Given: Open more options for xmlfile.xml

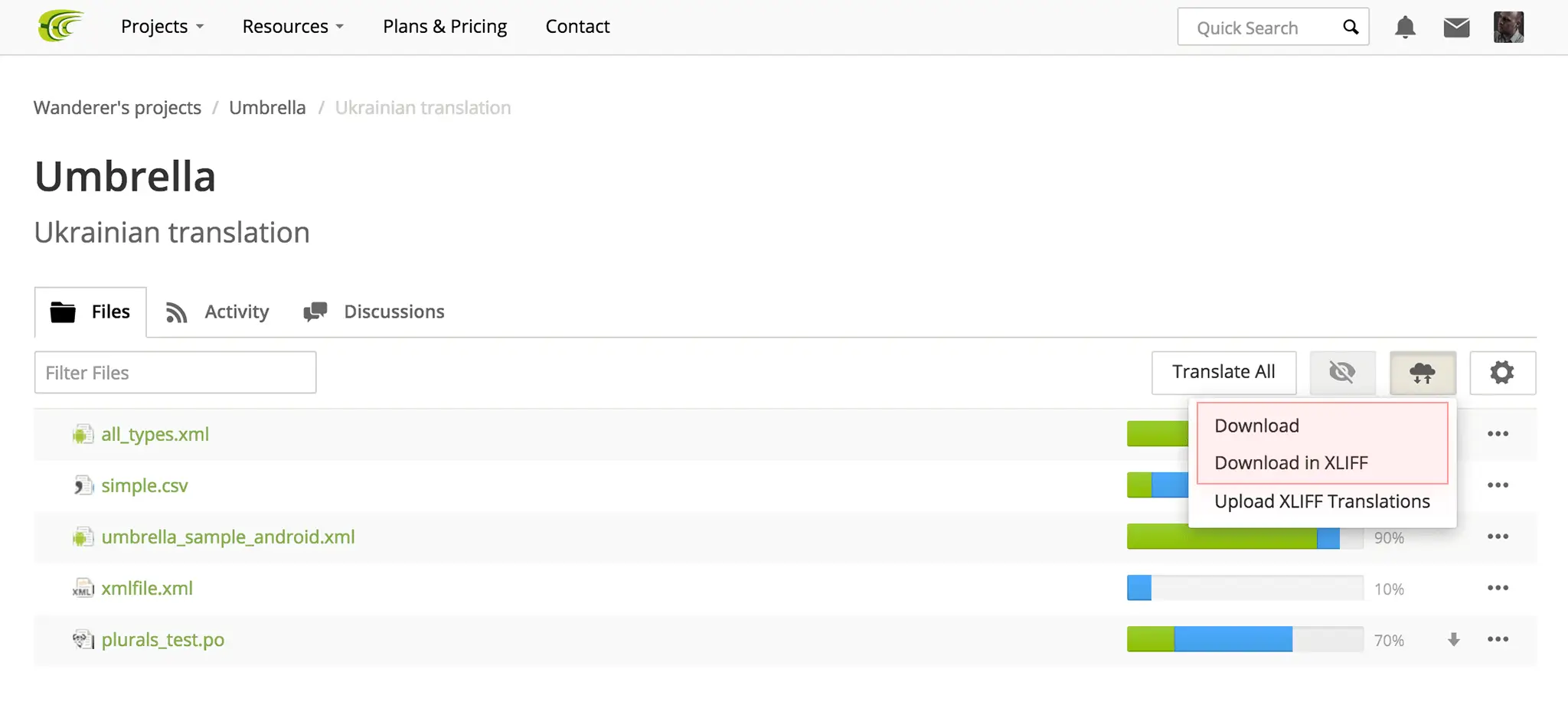Looking at the screenshot, I should (1498, 588).
